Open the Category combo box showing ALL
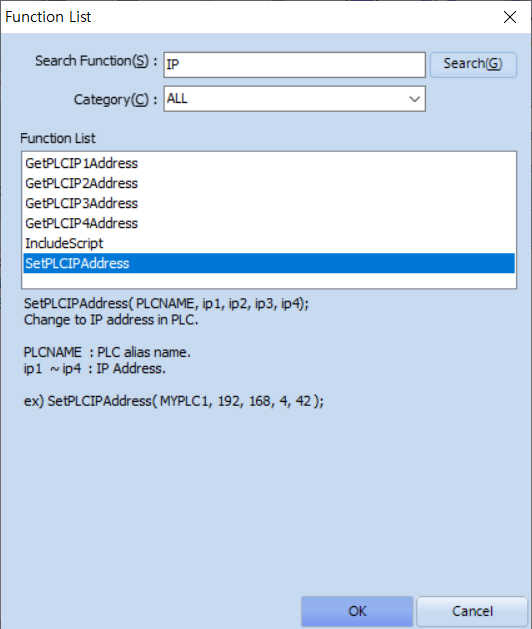 294,99
